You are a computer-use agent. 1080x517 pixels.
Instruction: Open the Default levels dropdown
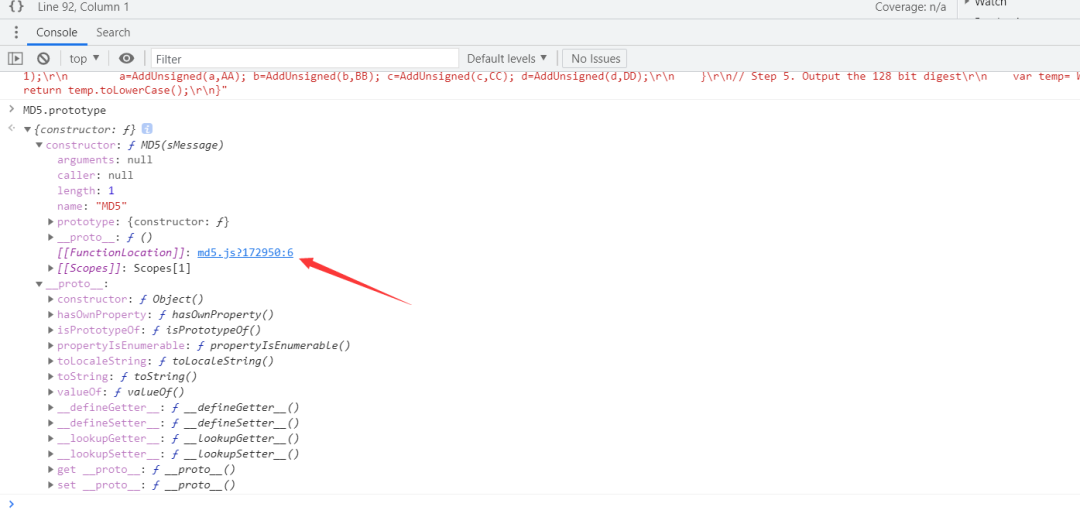(507, 59)
